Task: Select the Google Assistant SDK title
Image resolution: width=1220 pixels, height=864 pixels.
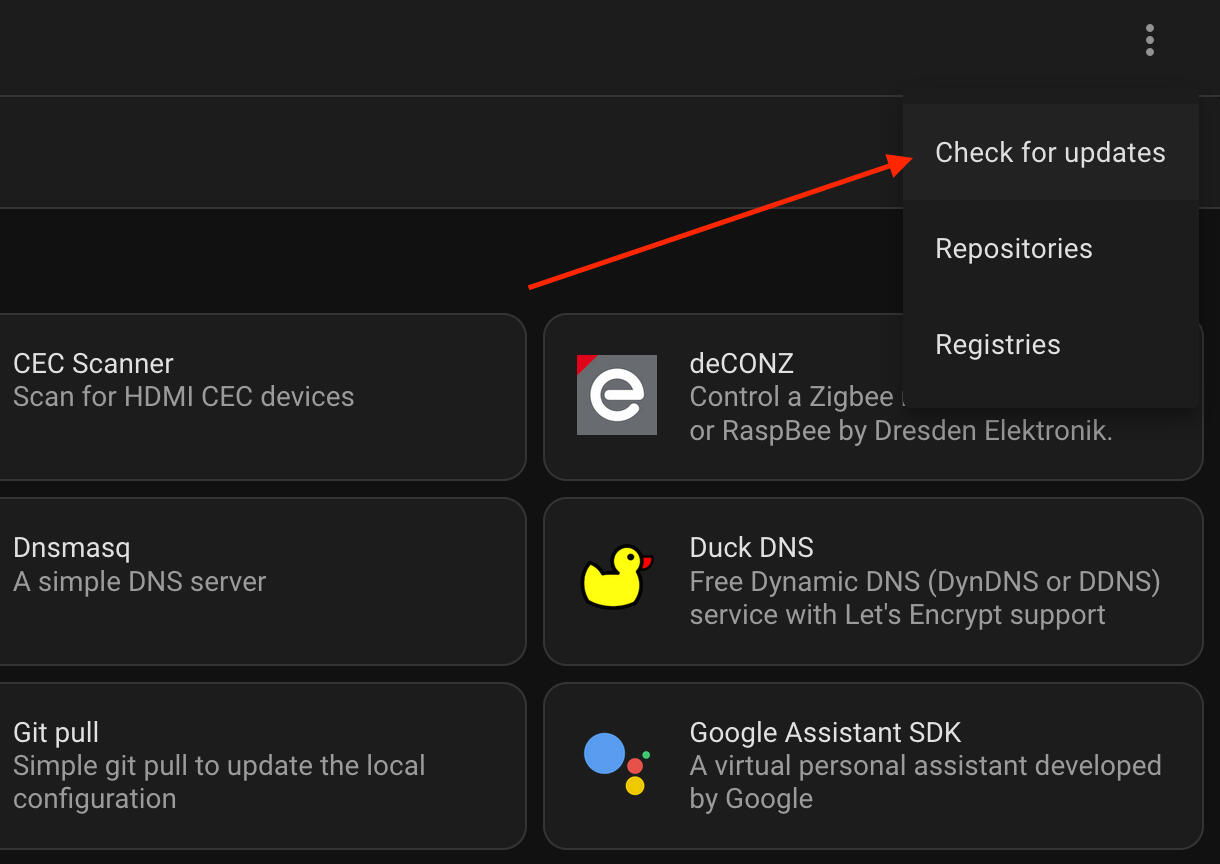Action: pos(825,732)
